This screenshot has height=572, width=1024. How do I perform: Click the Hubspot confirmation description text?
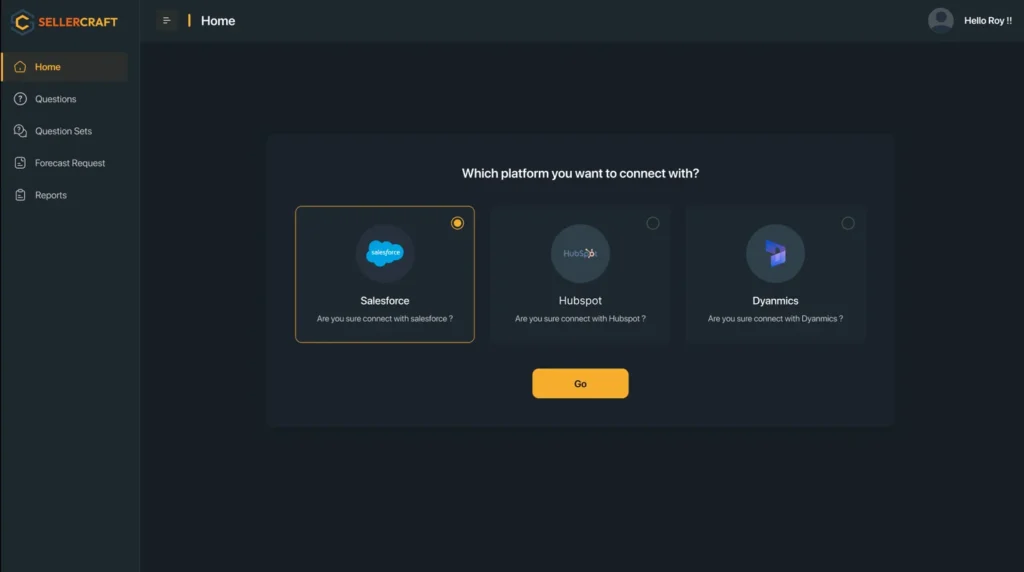pyautogui.click(x=580, y=319)
